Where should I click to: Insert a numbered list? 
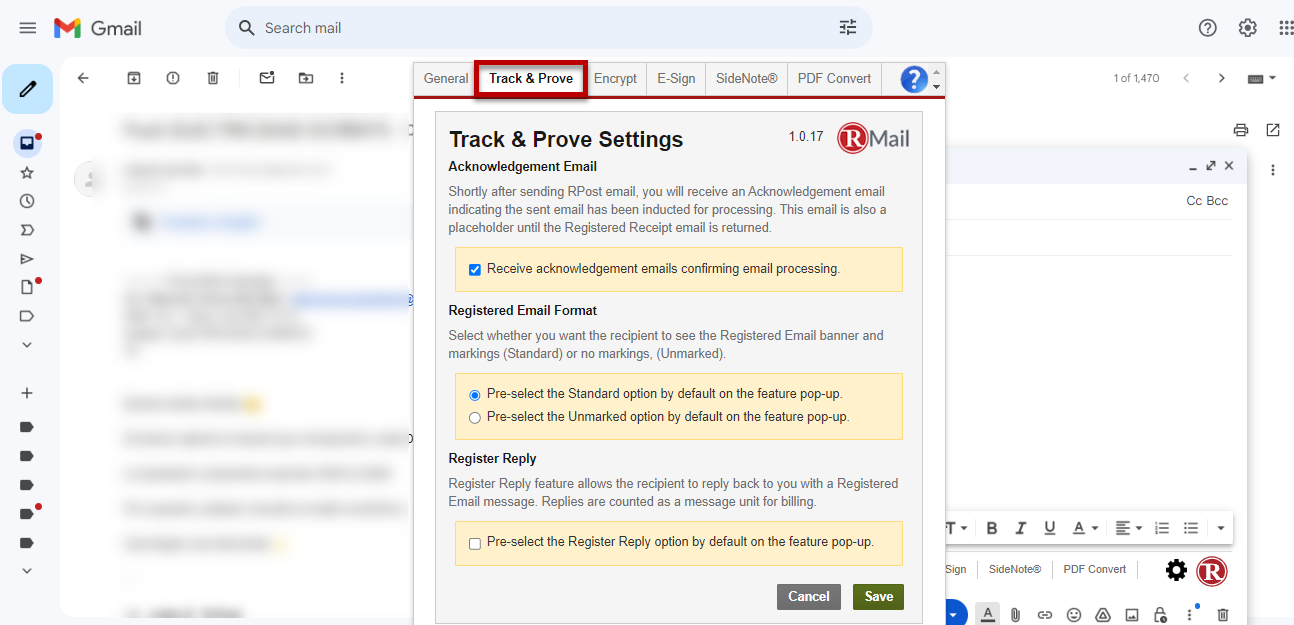pyautogui.click(x=1162, y=528)
